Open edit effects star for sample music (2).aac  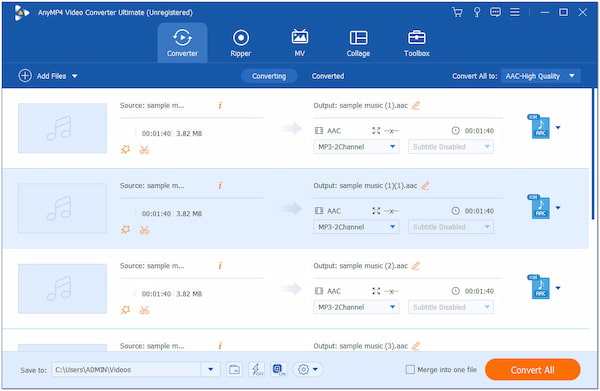click(126, 310)
